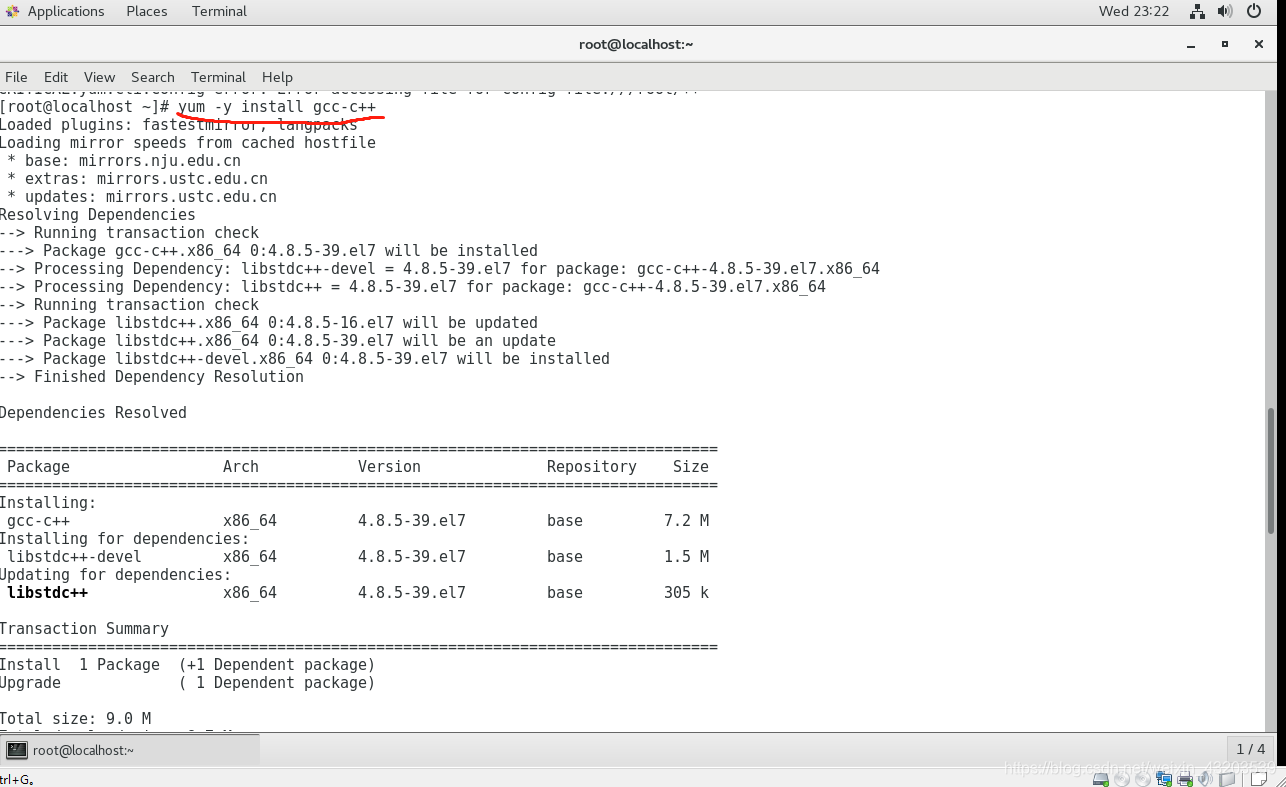This screenshot has height=787, width=1286.
Task: Open the Terminal app menu in the top panel
Action: (219, 11)
